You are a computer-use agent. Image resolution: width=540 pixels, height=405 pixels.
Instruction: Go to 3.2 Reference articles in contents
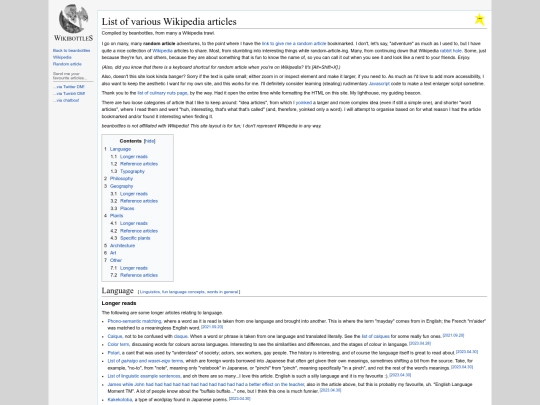[139, 201]
